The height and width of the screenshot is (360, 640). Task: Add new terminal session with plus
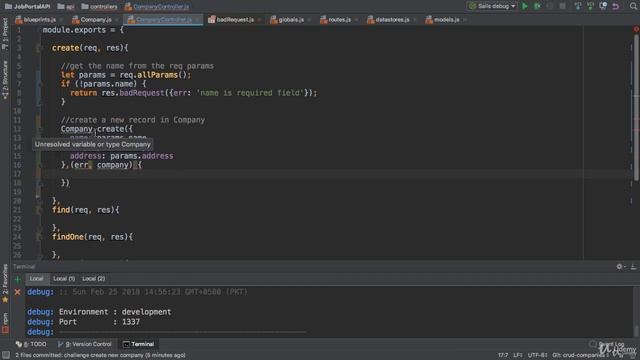pyautogui.click(x=18, y=280)
